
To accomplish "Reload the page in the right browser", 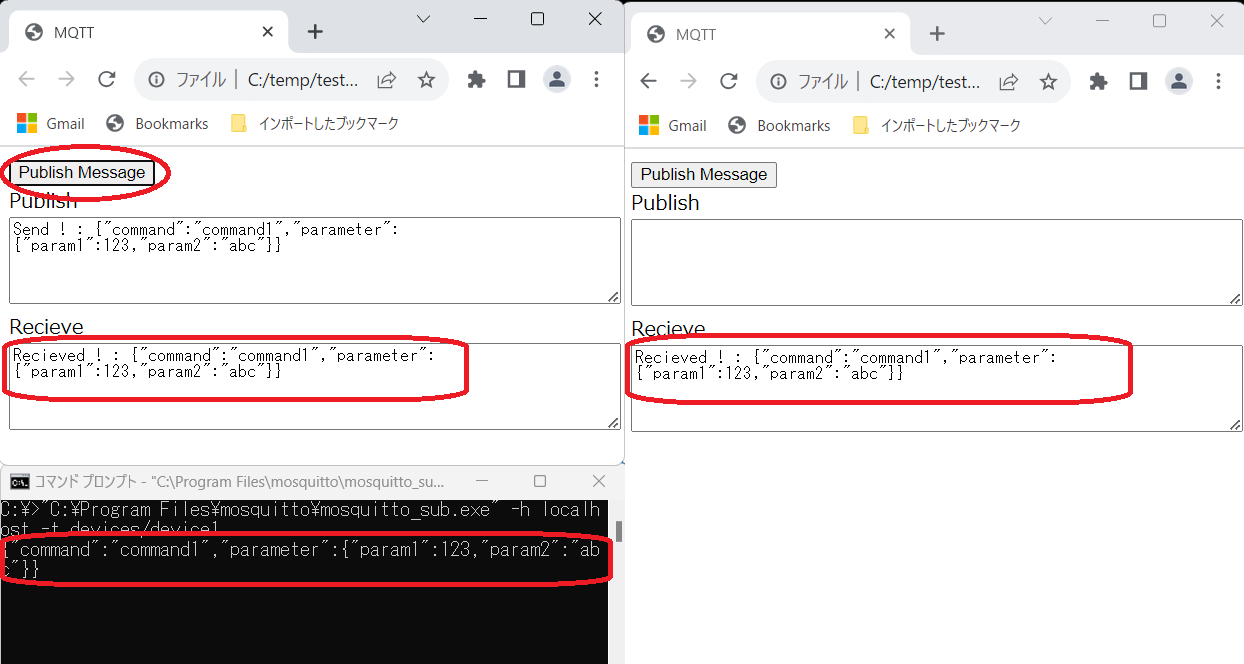I will click(729, 82).
